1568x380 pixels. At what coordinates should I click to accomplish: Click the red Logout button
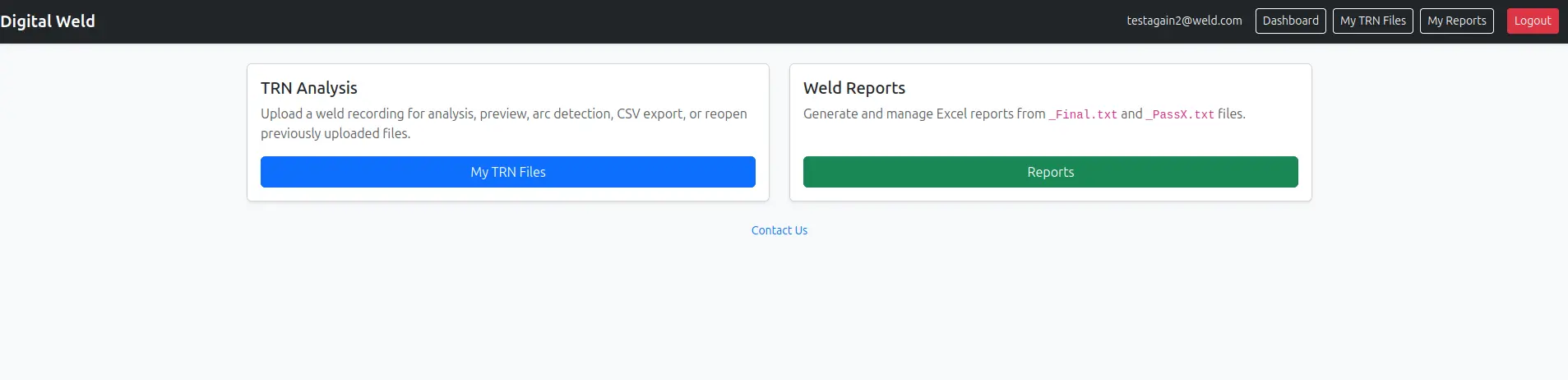(x=1532, y=21)
